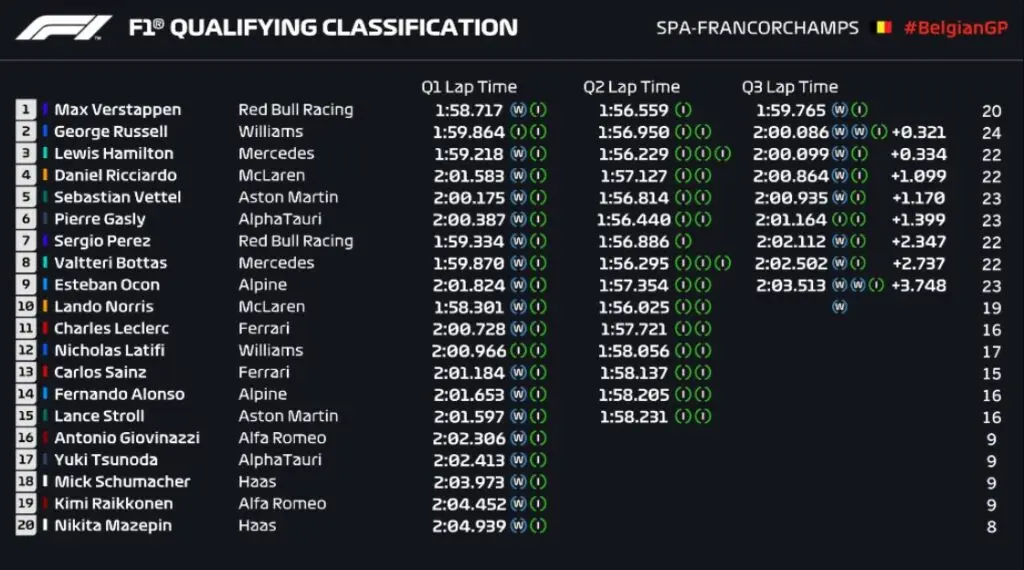Click wet tyre icon beside Mazepin's 2:04.939

[518, 526]
